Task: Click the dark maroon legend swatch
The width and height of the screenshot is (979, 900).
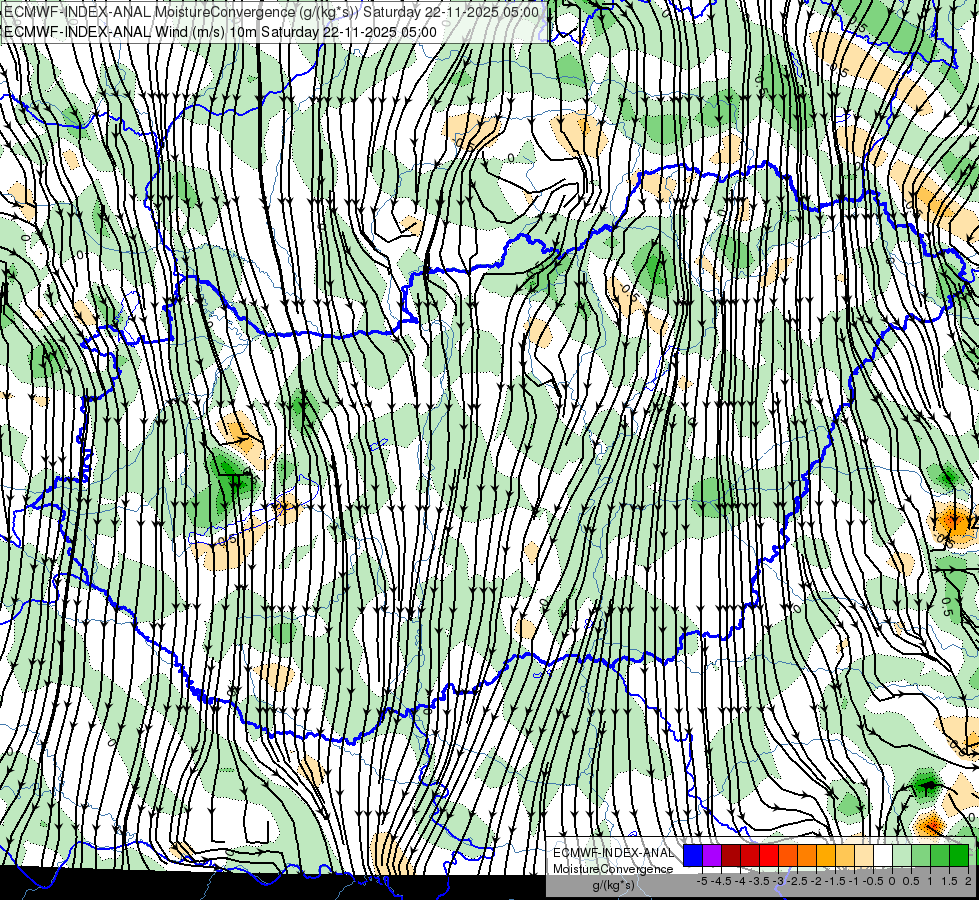Action: tap(731, 855)
